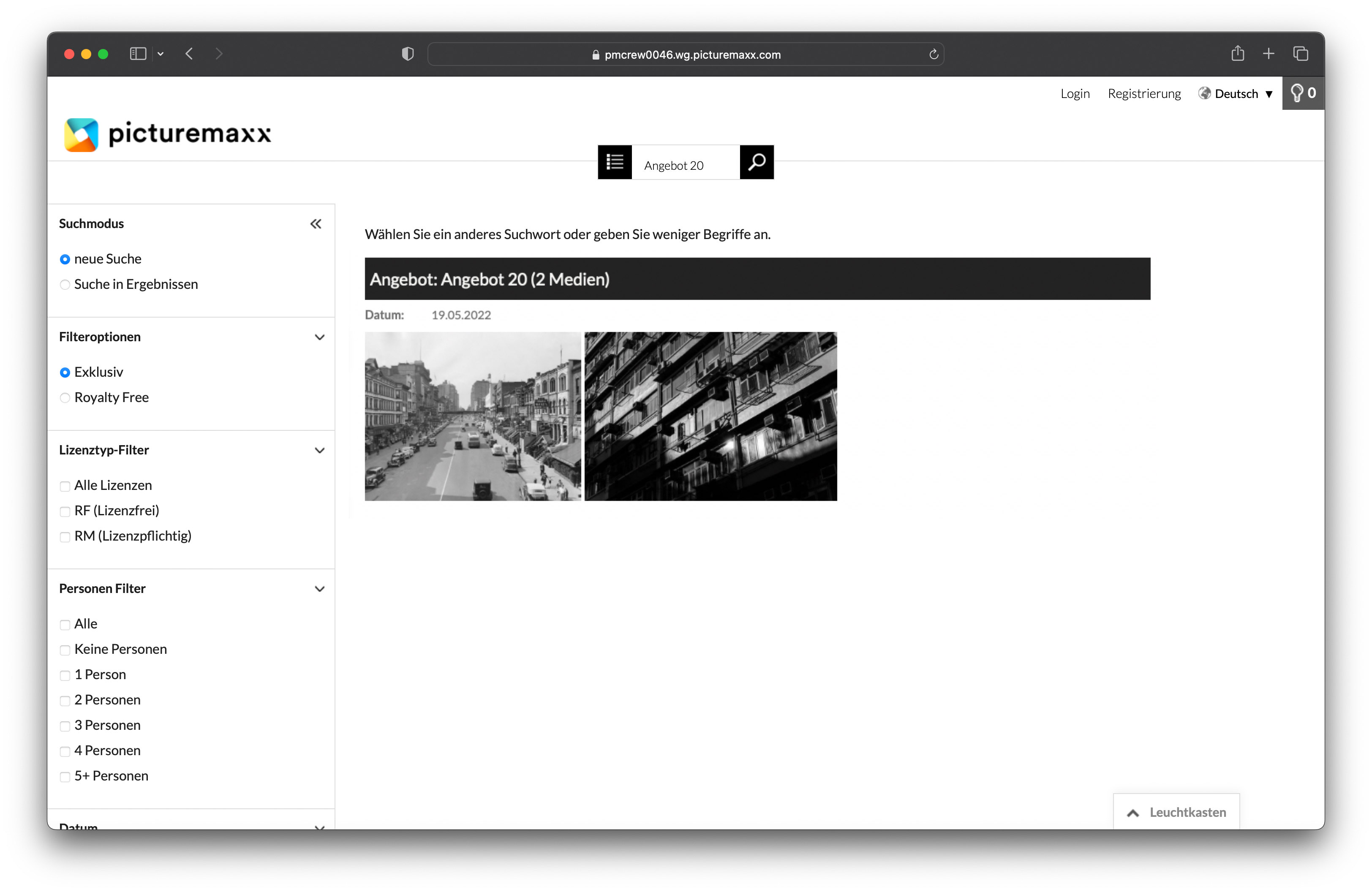Show Safari tab overview

pyautogui.click(x=1300, y=54)
